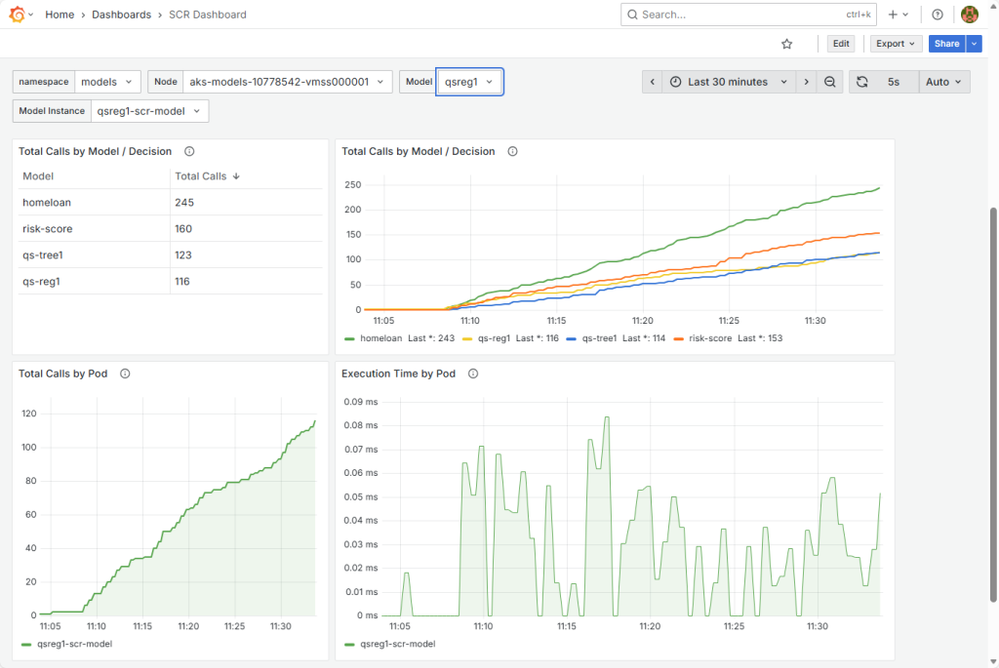999x668 pixels.
Task: Open Total Calls by Model graph panel title
Action: coord(418,152)
